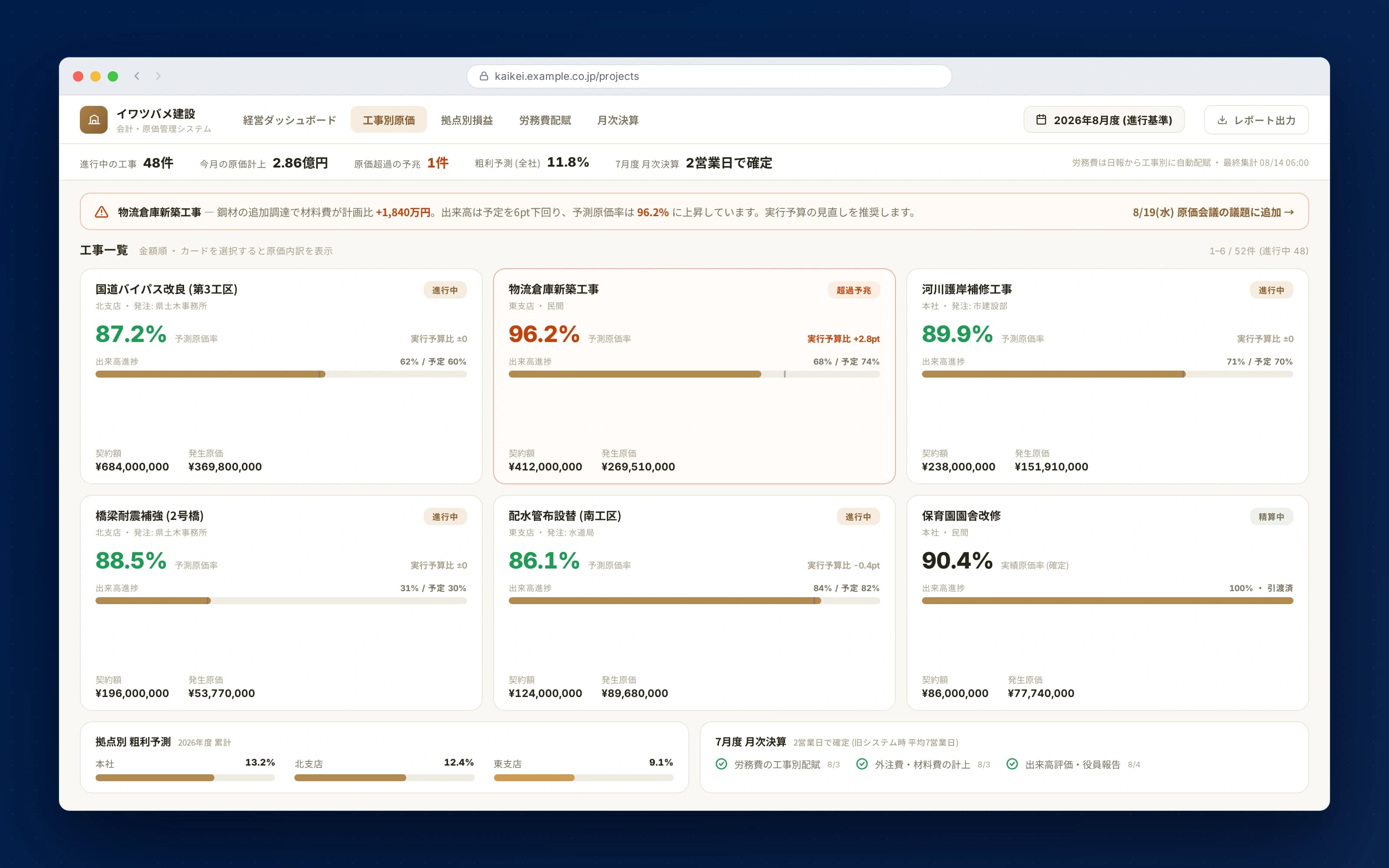Click the address bar URL field
This screenshot has height=868, width=1389.
click(709, 76)
